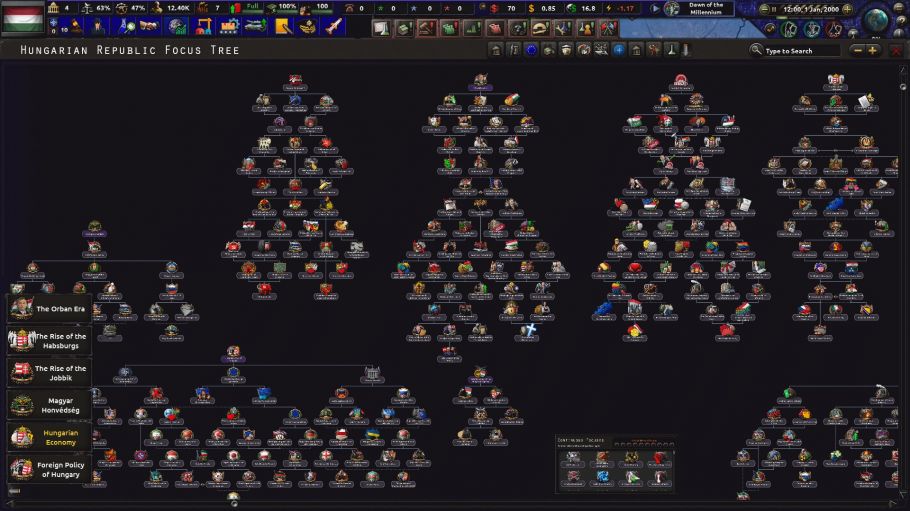Close the focus tree window

pyautogui.click(x=896, y=51)
